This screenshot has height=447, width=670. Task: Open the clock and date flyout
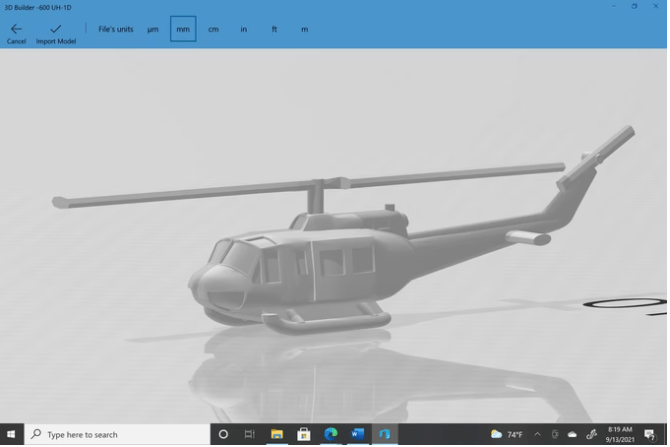pyautogui.click(x=620, y=435)
